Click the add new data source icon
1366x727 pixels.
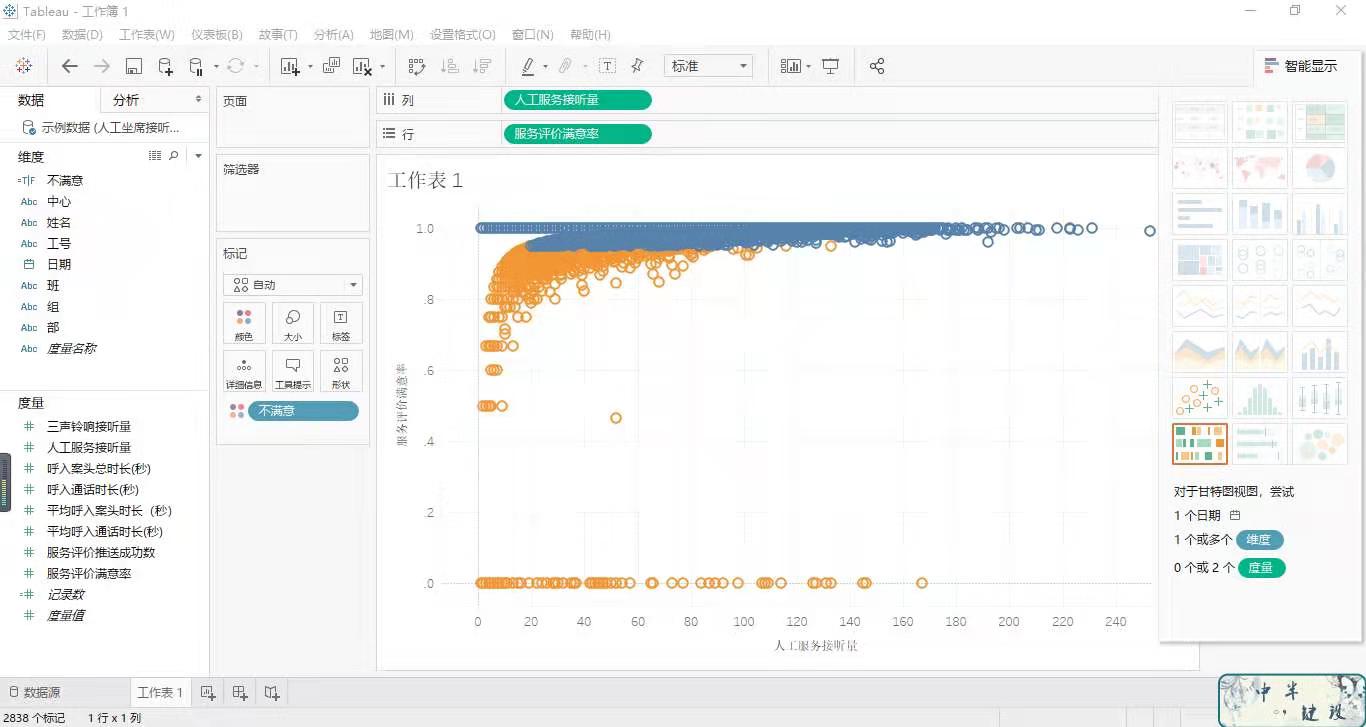[x=166, y=66]
